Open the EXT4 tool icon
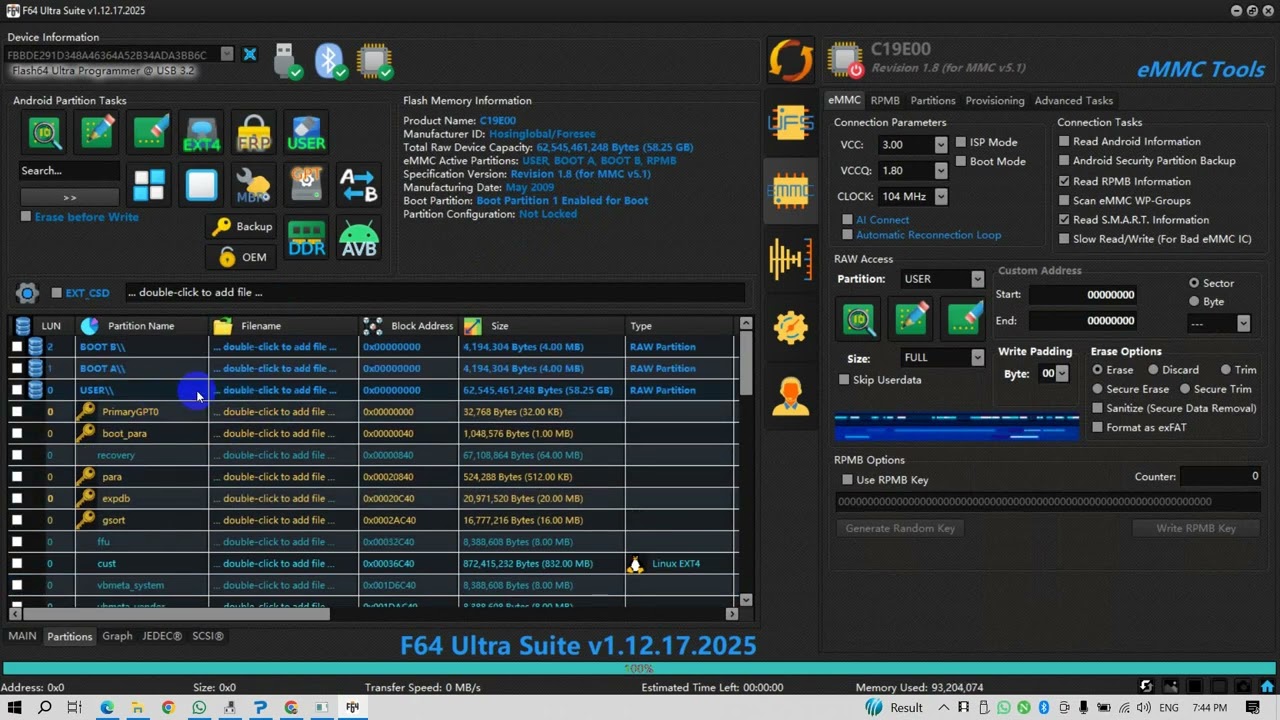This screenshot has width=1280, height=720. tap(201, 133)
